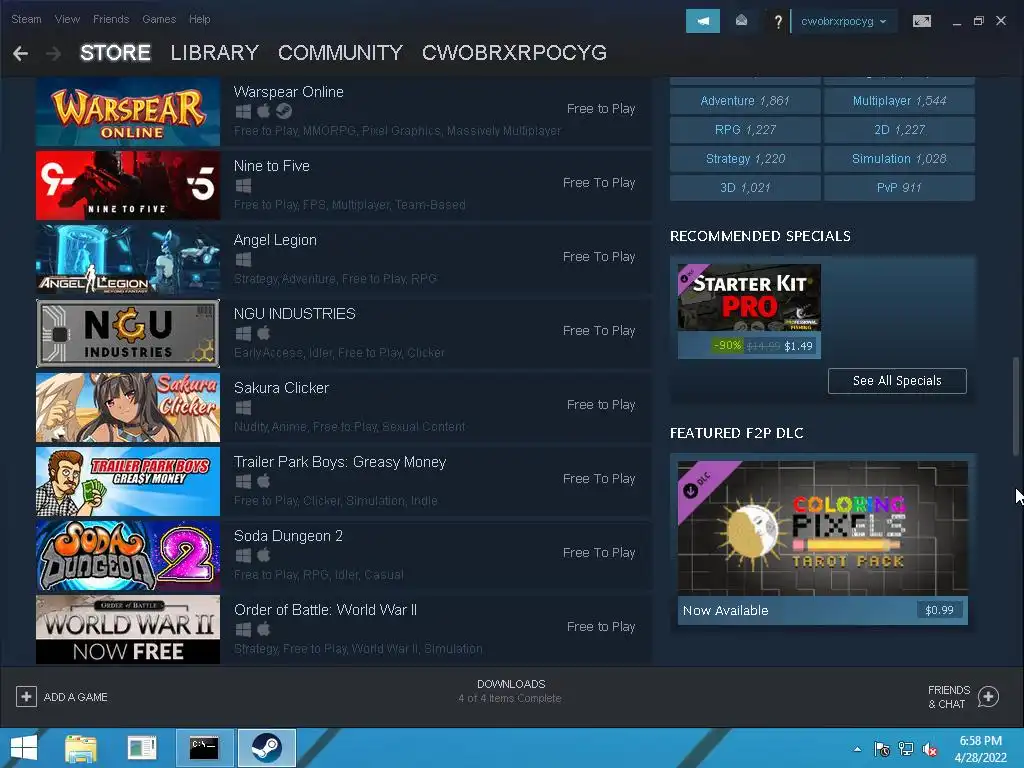Screen dimensions: 1024x768
Task: Click Apple icon under Trailer Park Boys
Action: click(x=264, y=482)
